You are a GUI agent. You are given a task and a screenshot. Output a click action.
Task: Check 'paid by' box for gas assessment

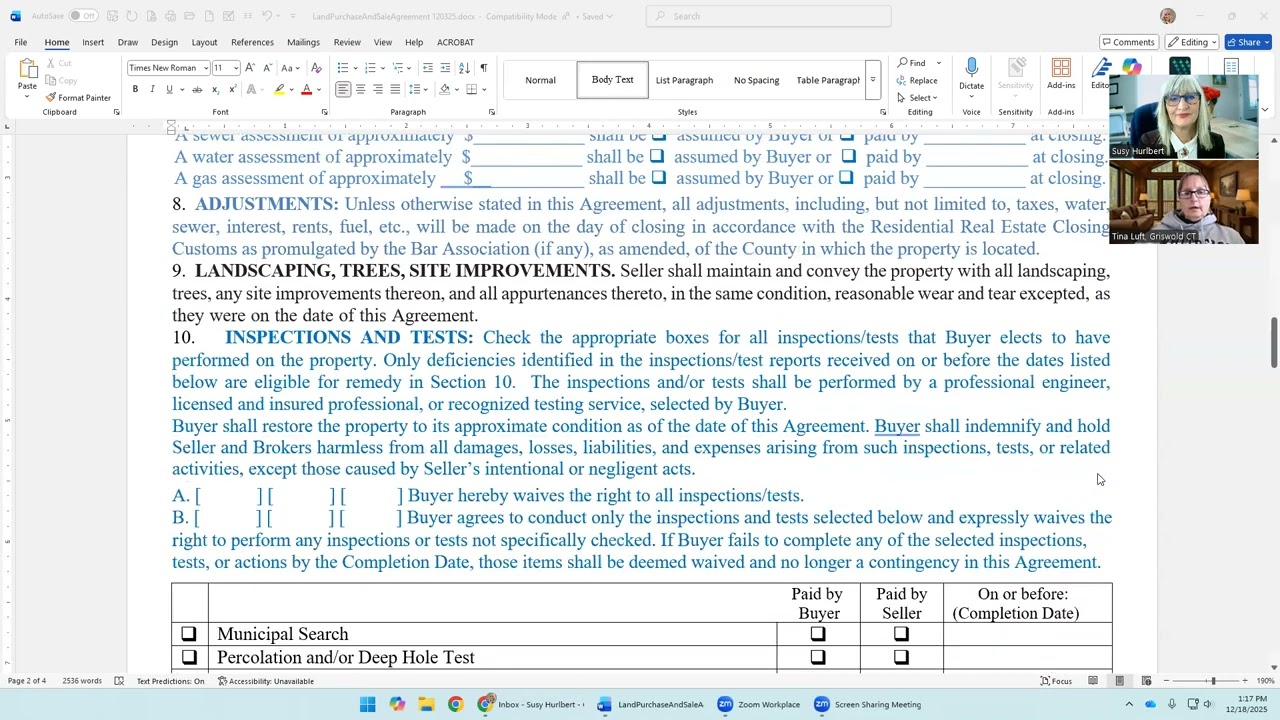pyautogui.click(x=846, y=178)
